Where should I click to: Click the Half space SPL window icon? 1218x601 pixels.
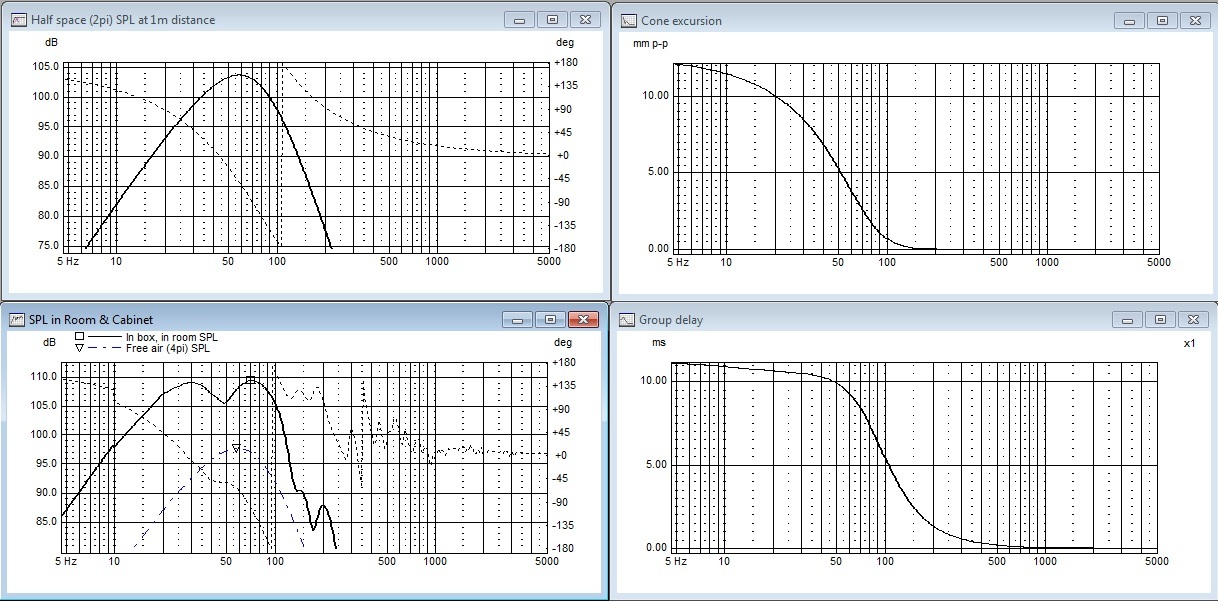pos(19,20)
